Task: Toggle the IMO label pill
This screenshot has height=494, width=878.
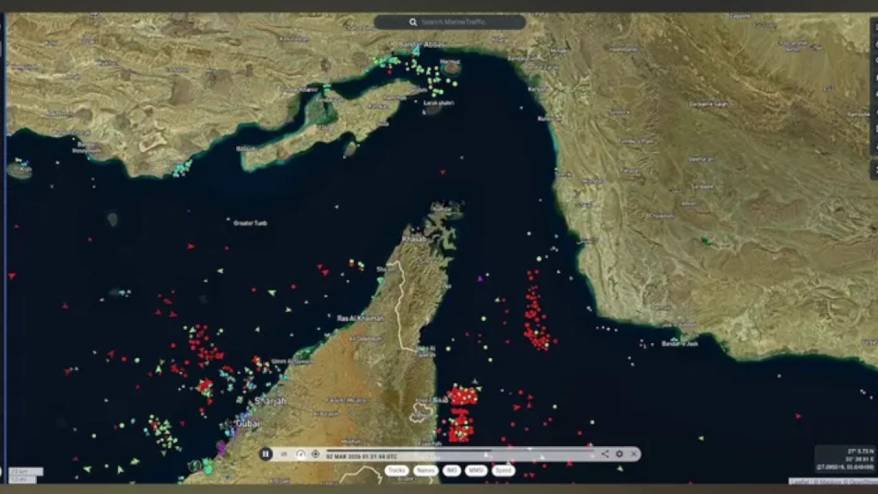Action: point(452,470)
